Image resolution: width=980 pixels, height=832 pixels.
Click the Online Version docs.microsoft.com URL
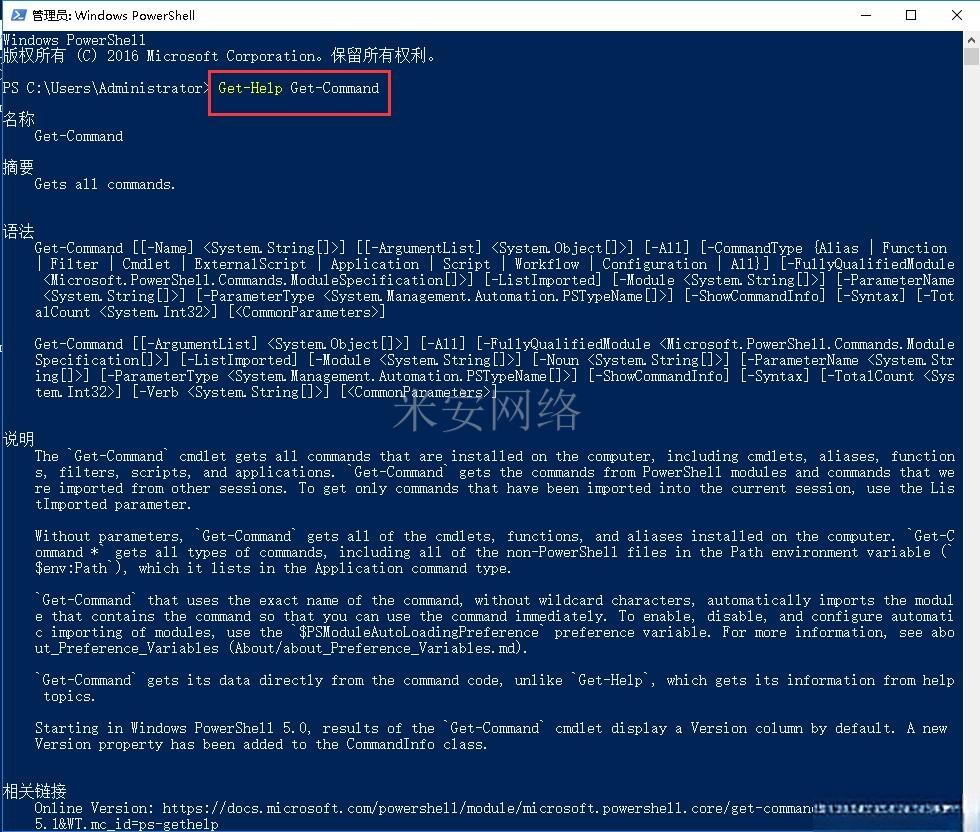tap(489, 808)
